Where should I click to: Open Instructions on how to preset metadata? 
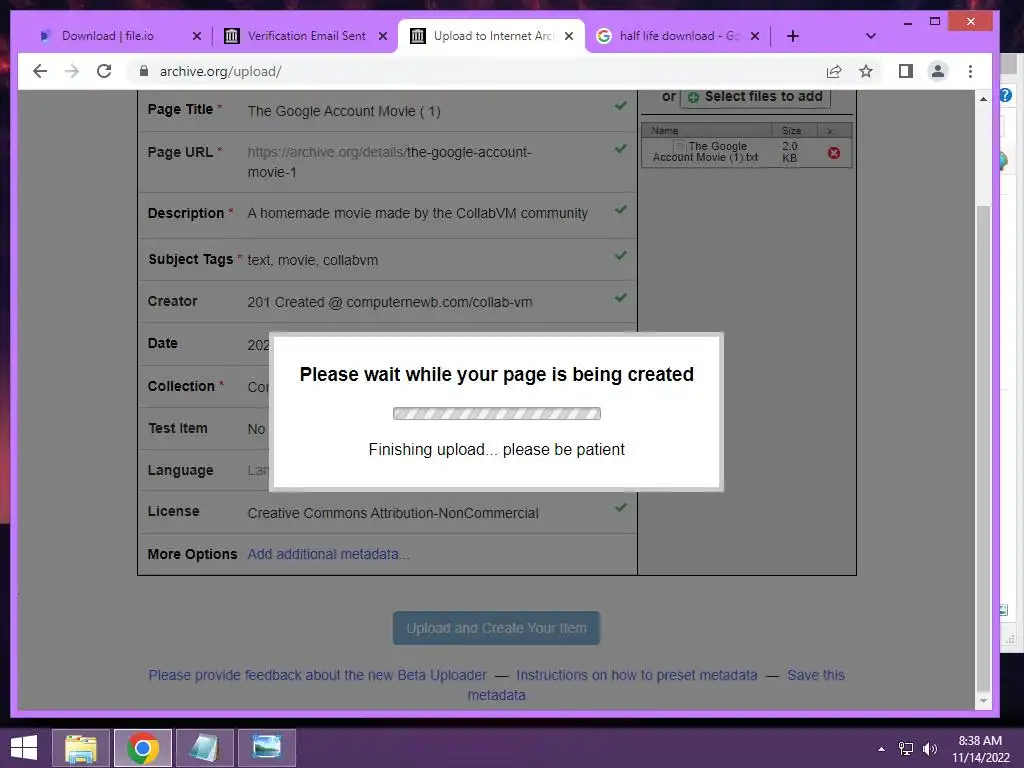tap(637, 675)
